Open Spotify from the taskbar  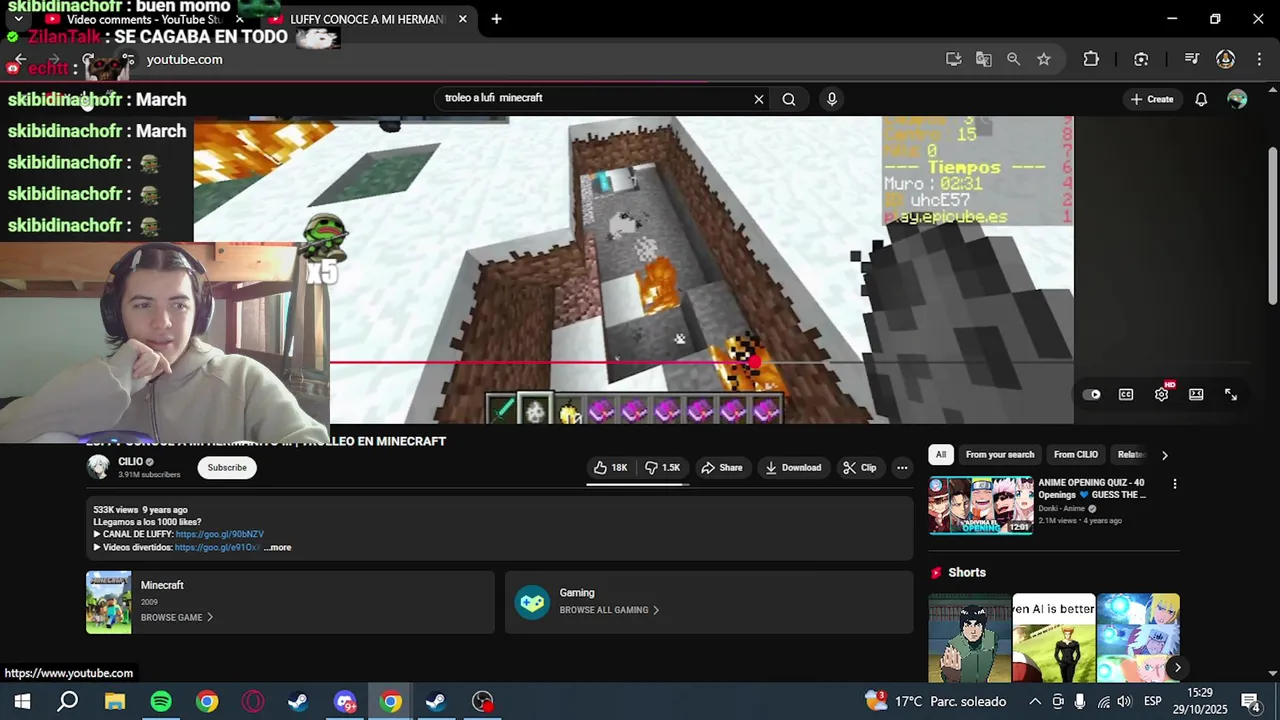(x=160, y=702)
